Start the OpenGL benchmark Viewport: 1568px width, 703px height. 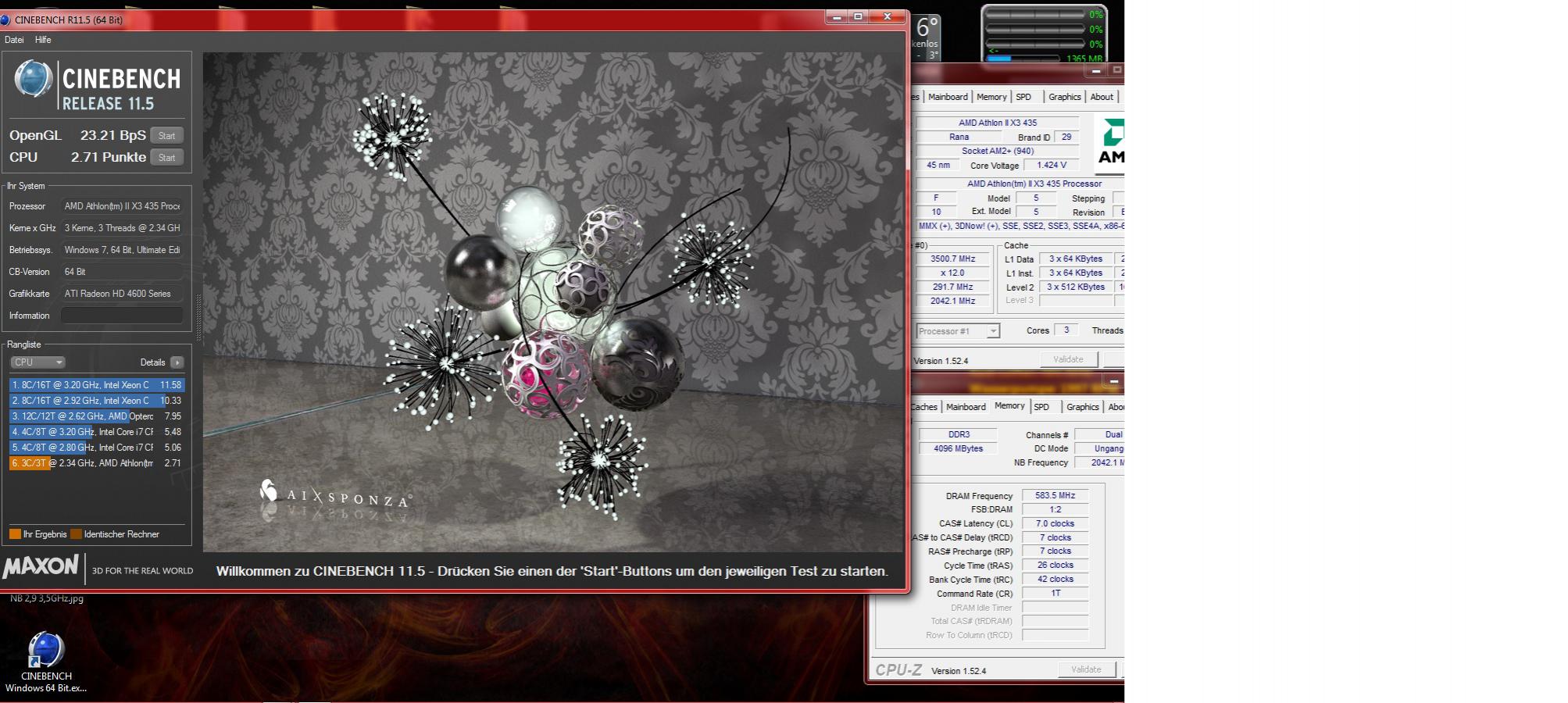point(166,136)
